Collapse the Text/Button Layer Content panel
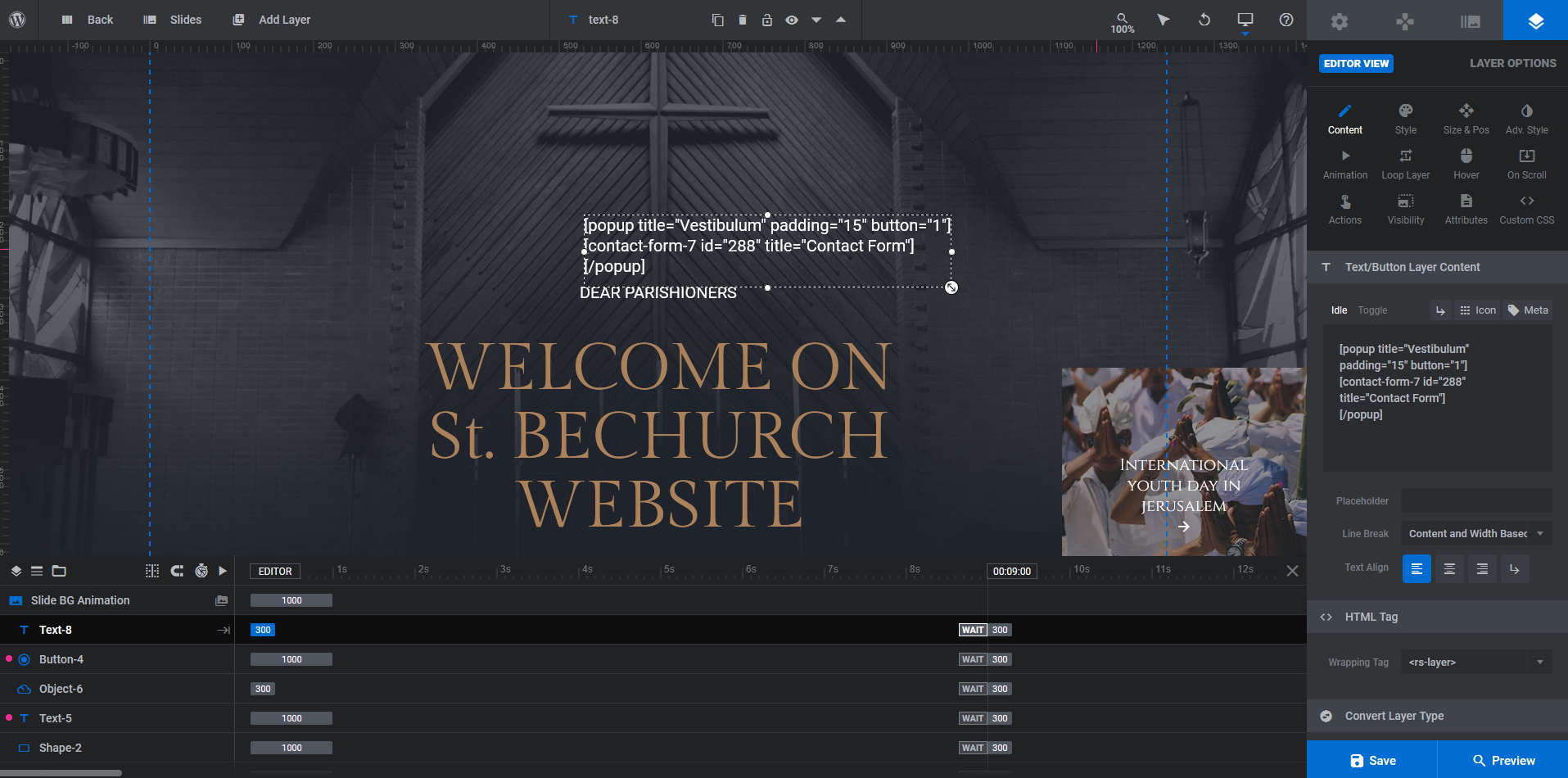 pos(1437,267)
